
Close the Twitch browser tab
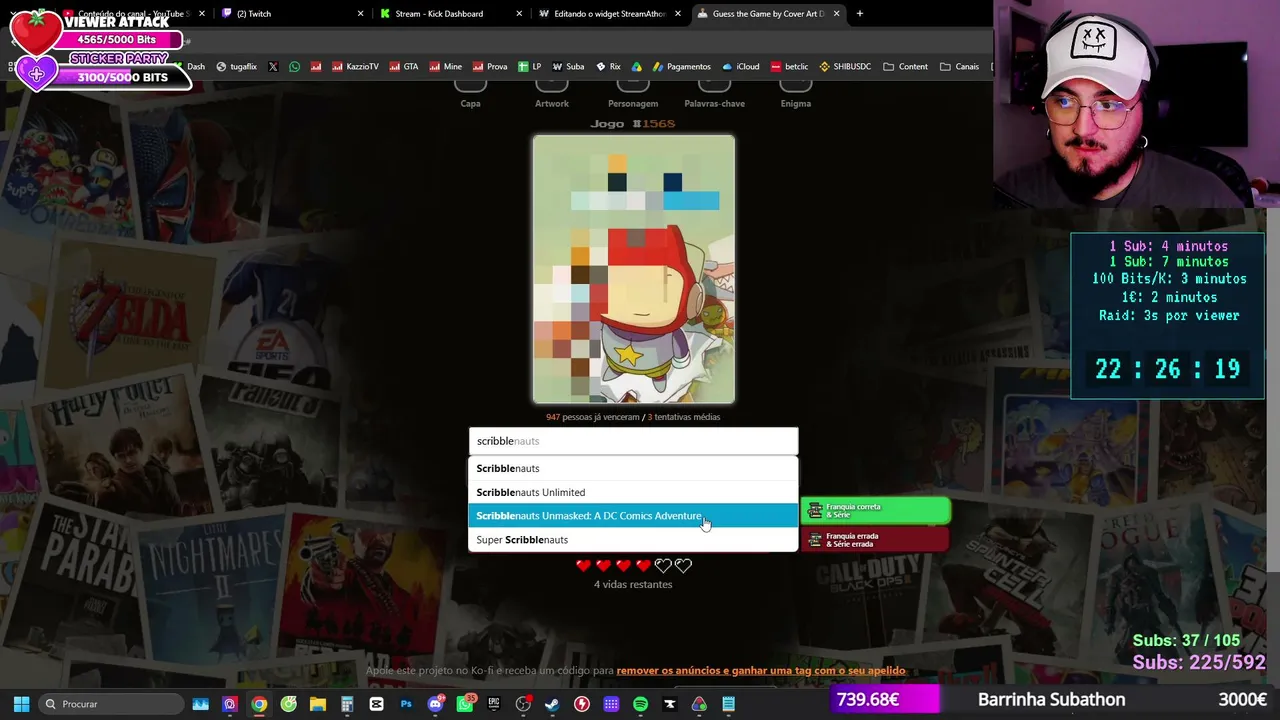360,13
